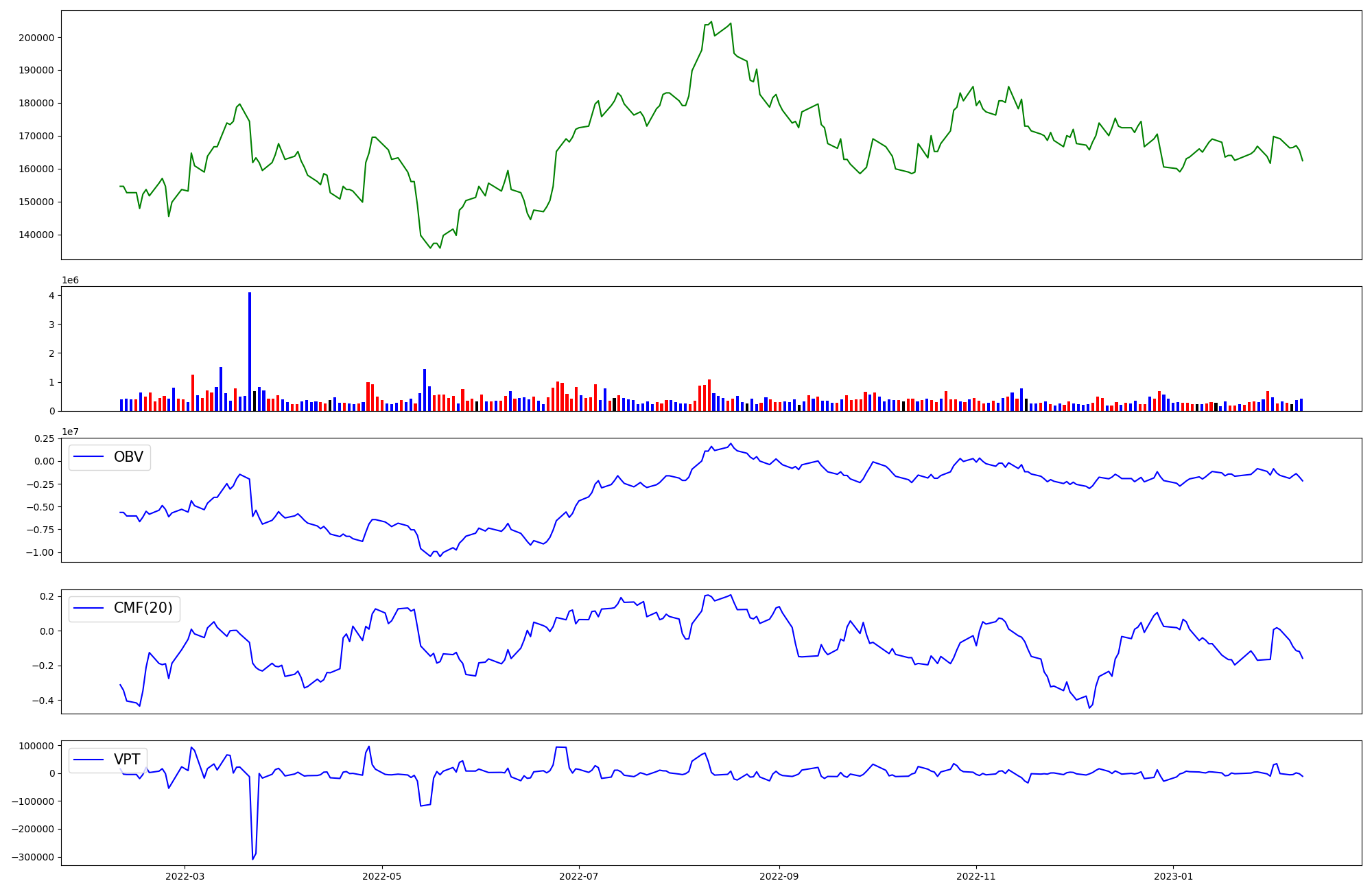Screen dimensions: 1372x892
Task: Click the 2022-03 x-axis tick label
Action: click(x=185, y=876)
